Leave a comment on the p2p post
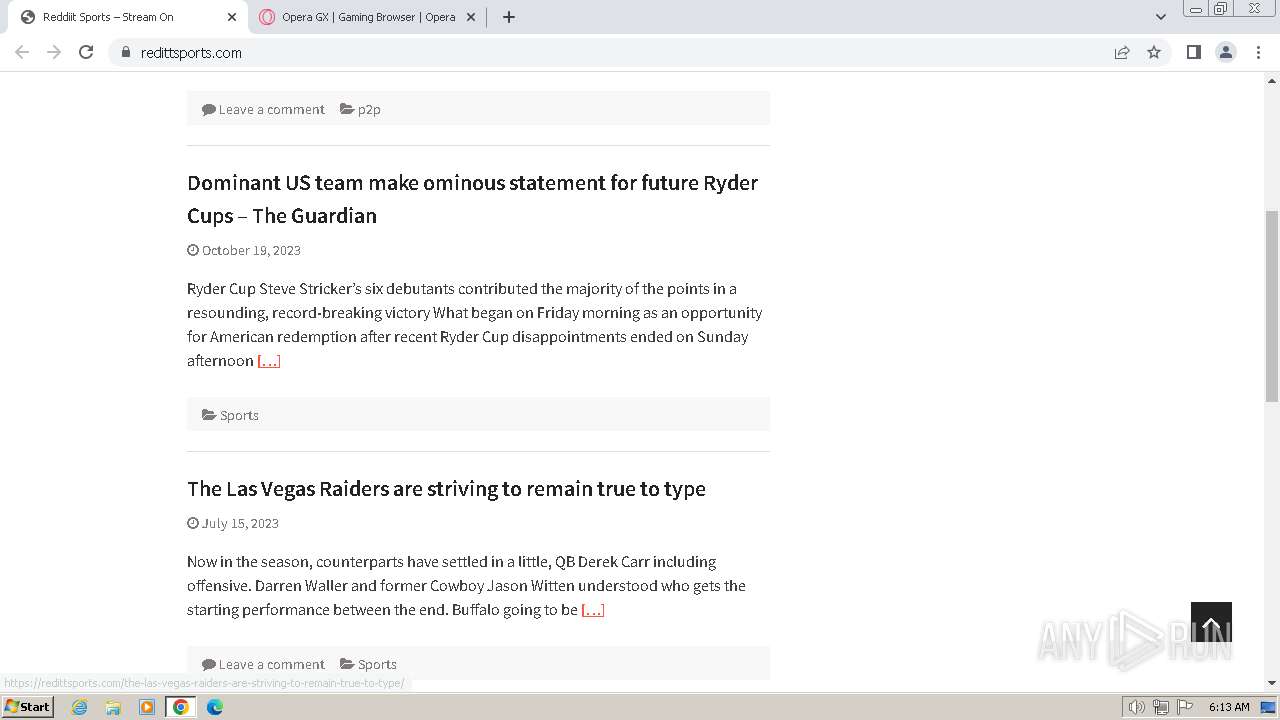 (272, 109)
